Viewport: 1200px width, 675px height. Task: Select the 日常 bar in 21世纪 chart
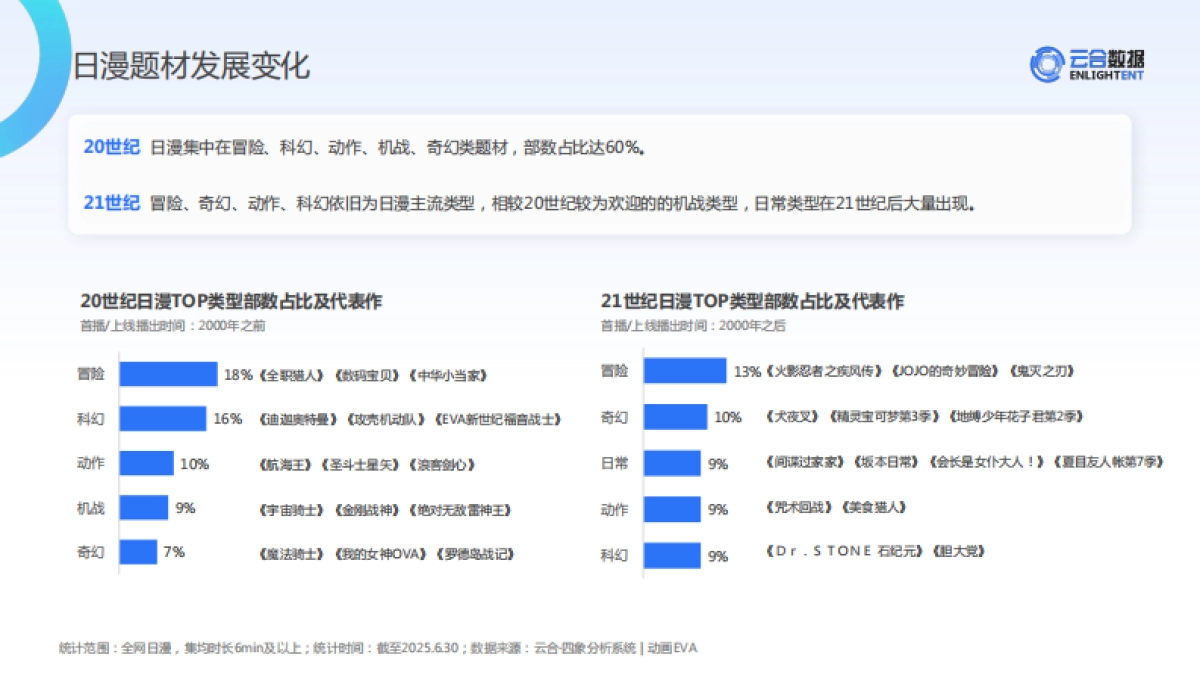(x=675, y=462)
